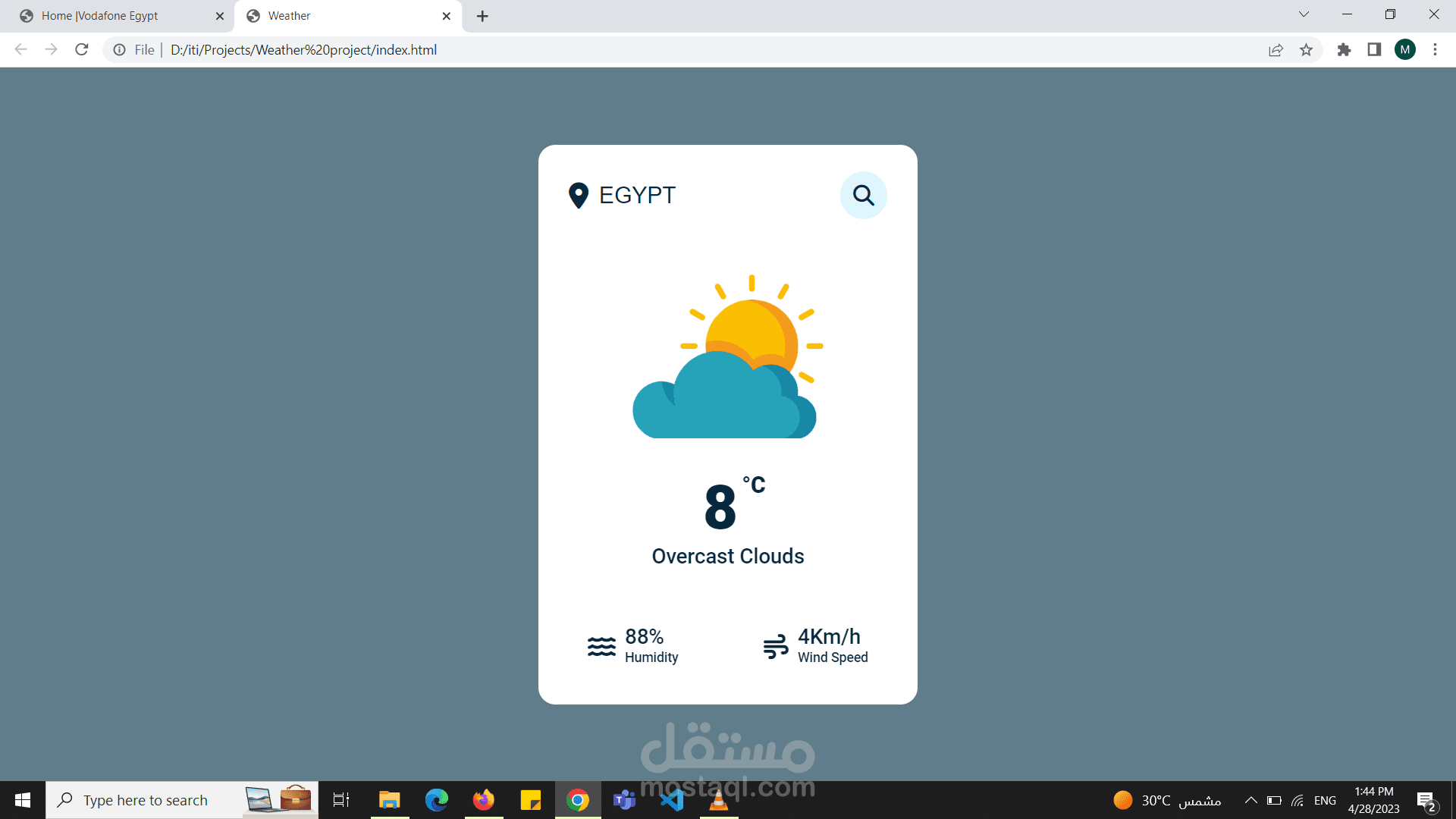Toggle the bookmark star for this page
Image resolution: width=1456 pixels, height=819 pixels.
click(x=1306, y=49)
